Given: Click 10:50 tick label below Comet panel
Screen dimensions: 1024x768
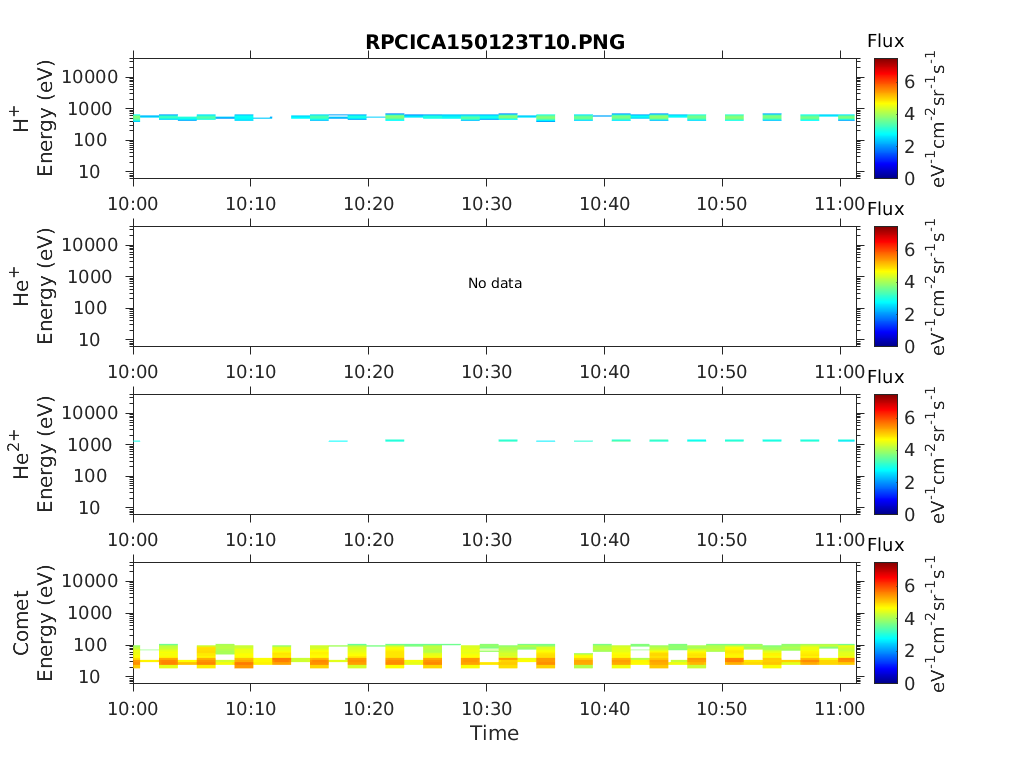Looking at the screenshot, I should coord(722,709).
